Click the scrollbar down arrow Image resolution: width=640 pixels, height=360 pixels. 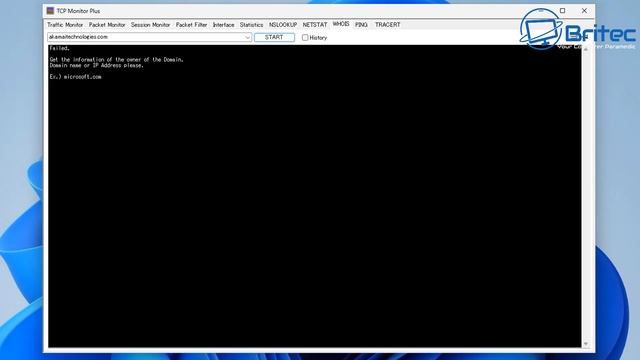586,344
